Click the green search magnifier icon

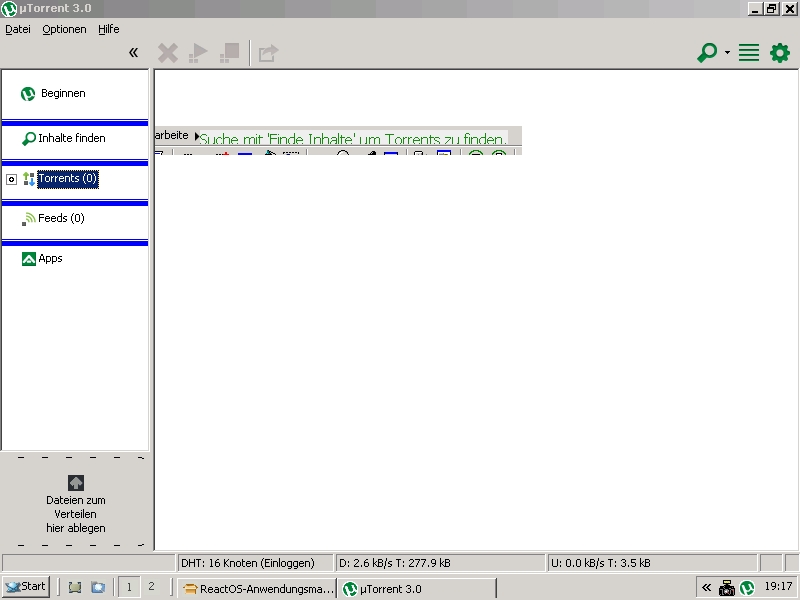pyautogui.click(x=707, y=53)
